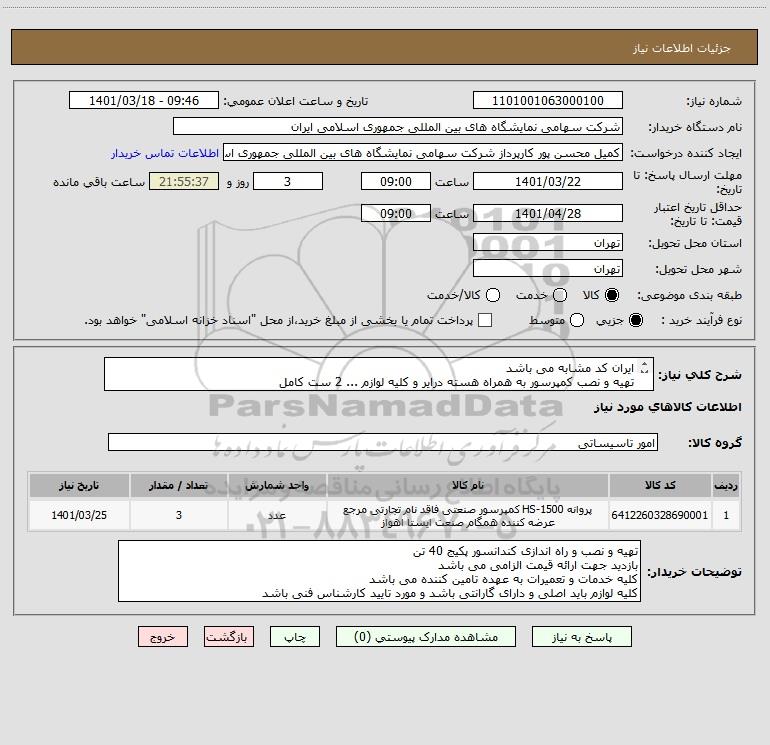
Task: Toggle the اسناد خزانه اسلامی payment checkbox
Action: 485,320
